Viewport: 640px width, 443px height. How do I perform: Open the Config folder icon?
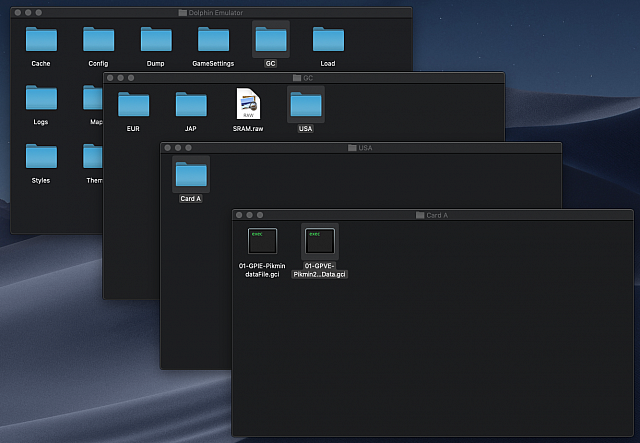click(x=98, y=39)
